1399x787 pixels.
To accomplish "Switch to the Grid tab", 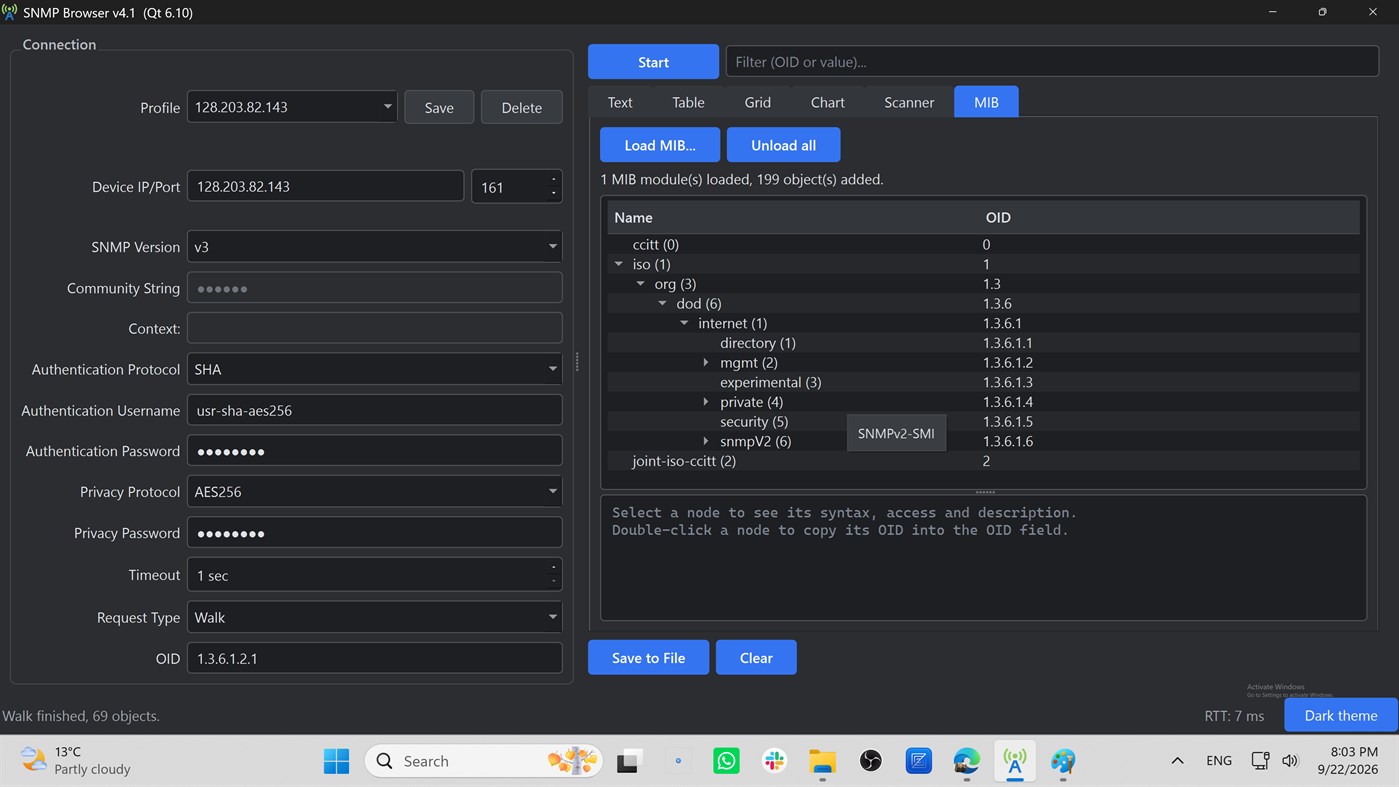I will click(758, 102).
